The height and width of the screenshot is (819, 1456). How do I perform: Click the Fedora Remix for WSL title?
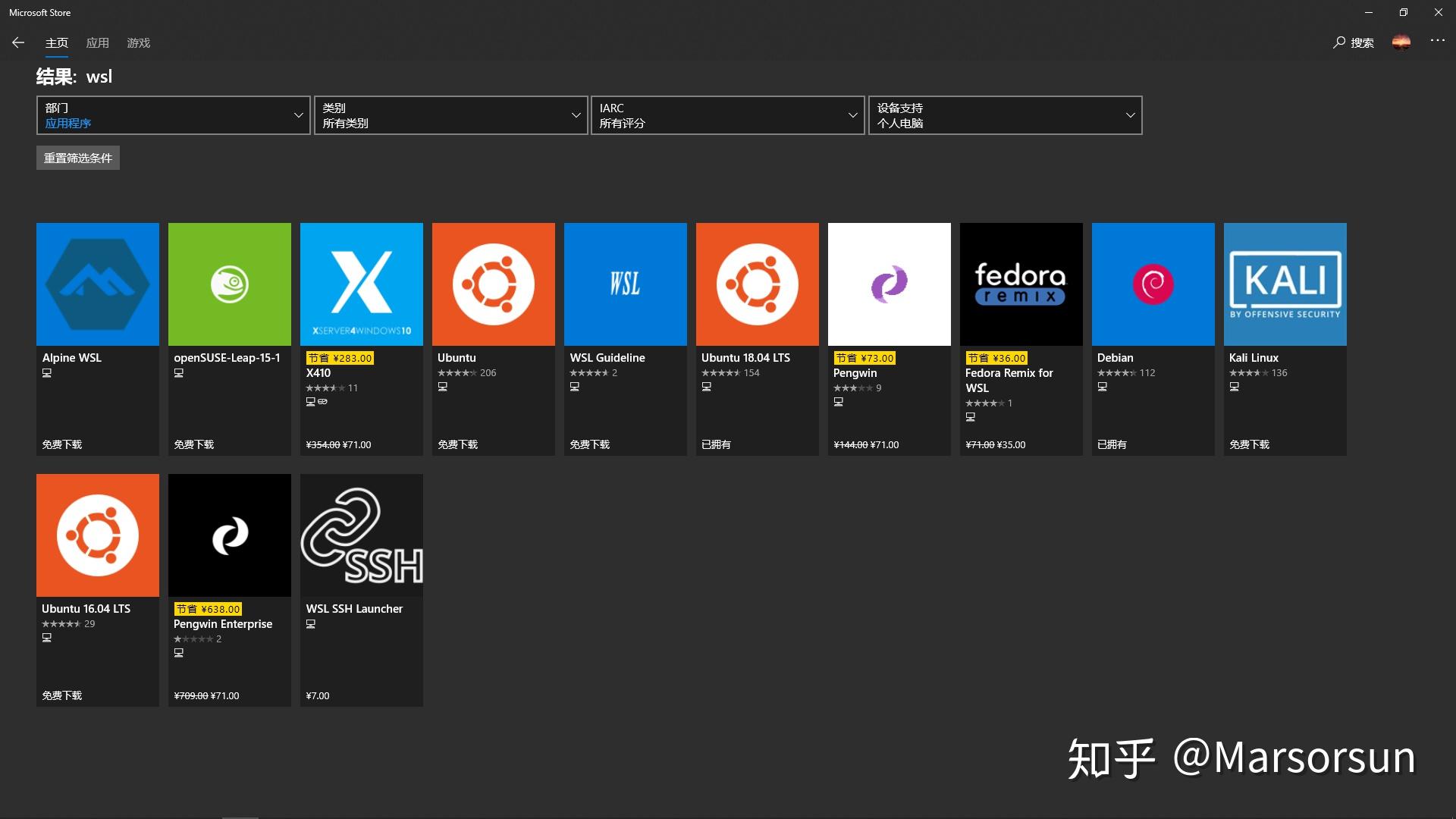point(1009,381)
